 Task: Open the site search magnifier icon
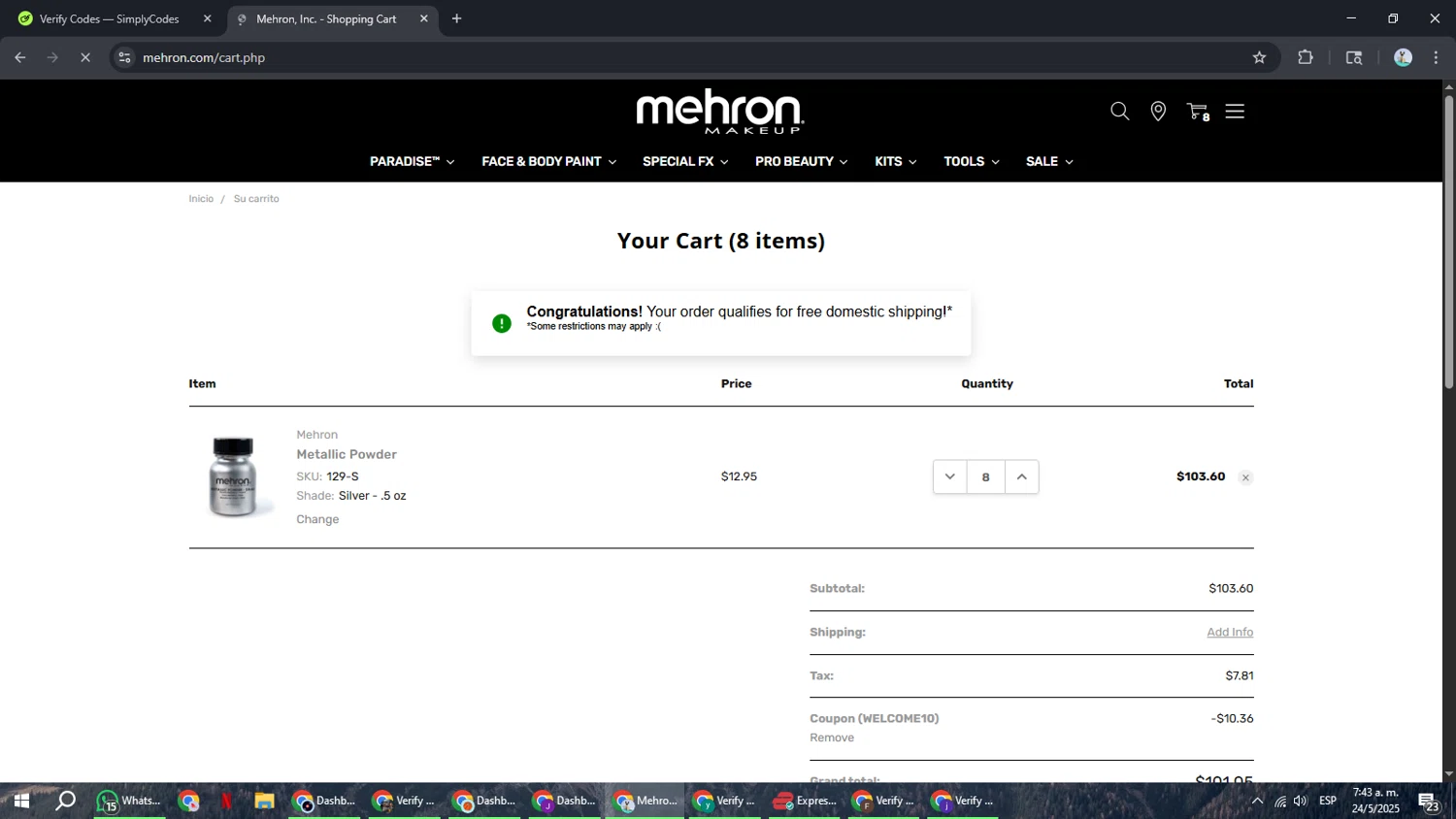pyautogui.click(x=1119, y=112)
